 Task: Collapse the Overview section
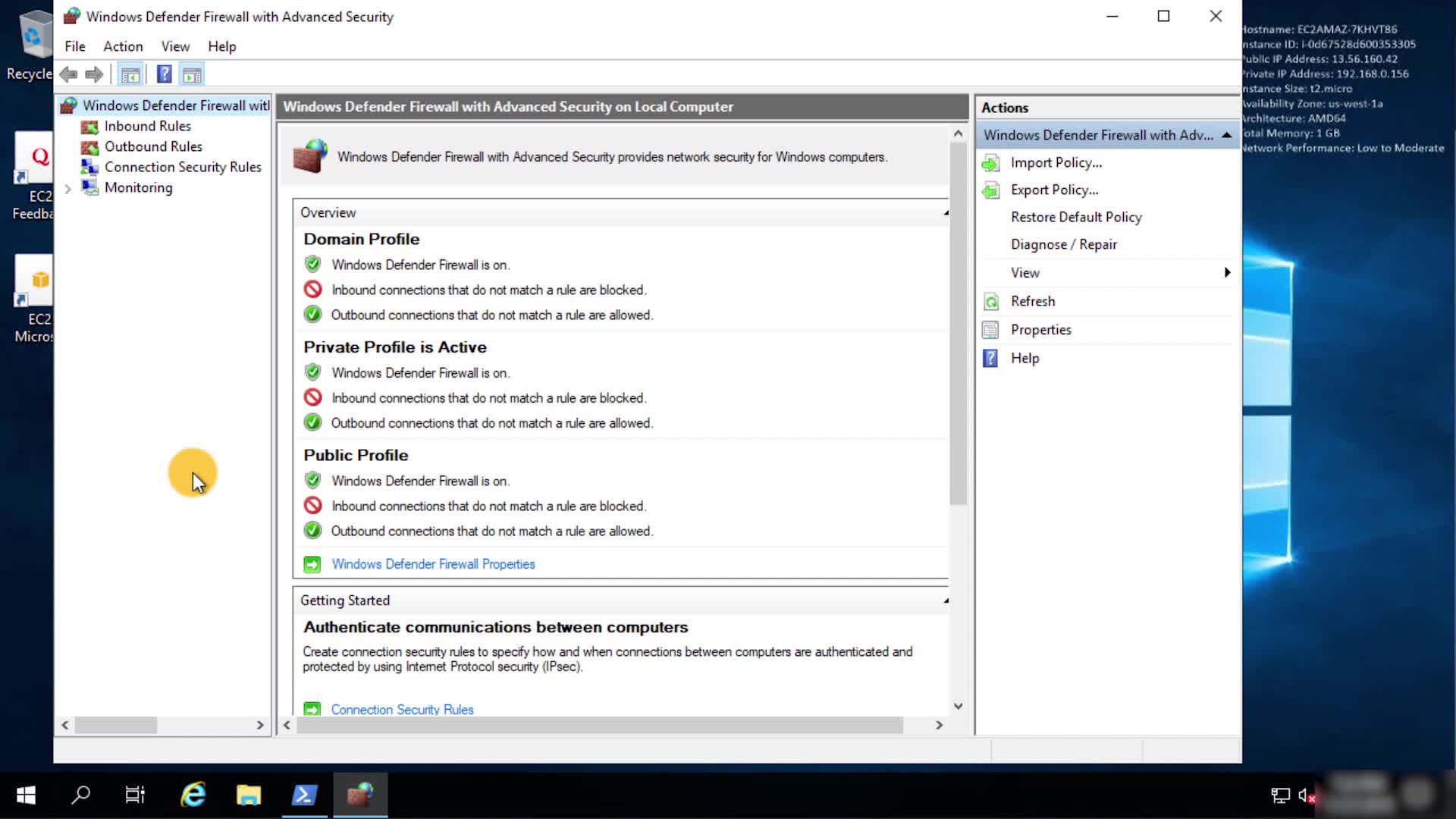tap(946, 213)
